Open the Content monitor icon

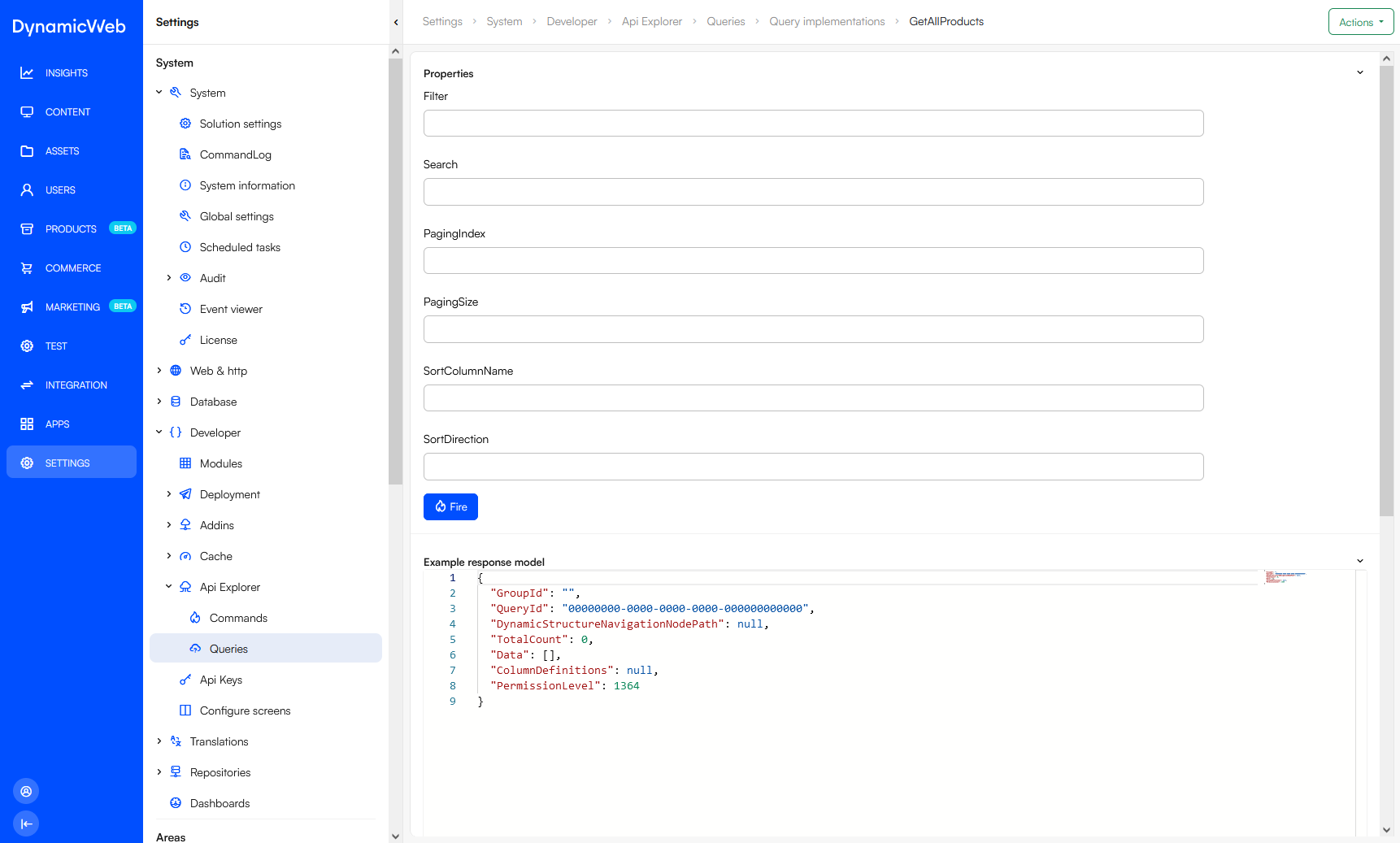(27, 112)
